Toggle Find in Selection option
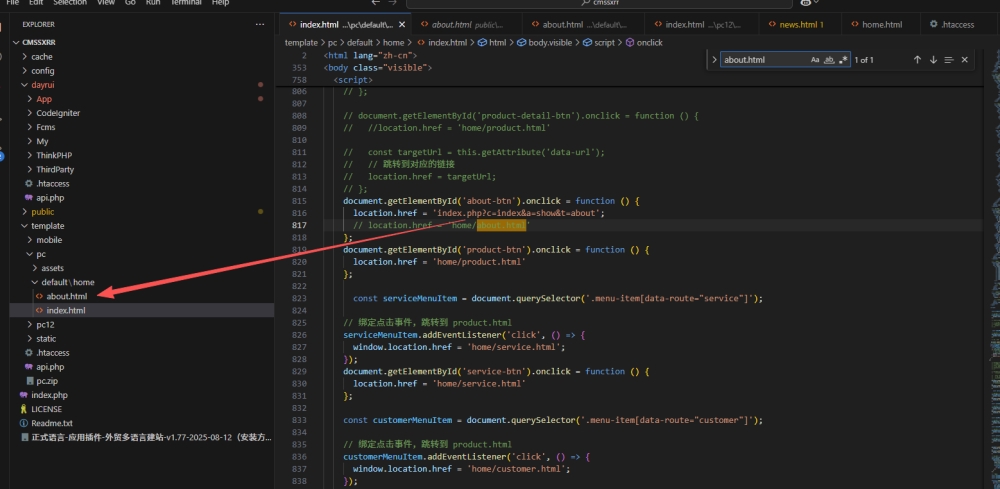Viewport: 1000px width, 489px height. click(949, 60)
